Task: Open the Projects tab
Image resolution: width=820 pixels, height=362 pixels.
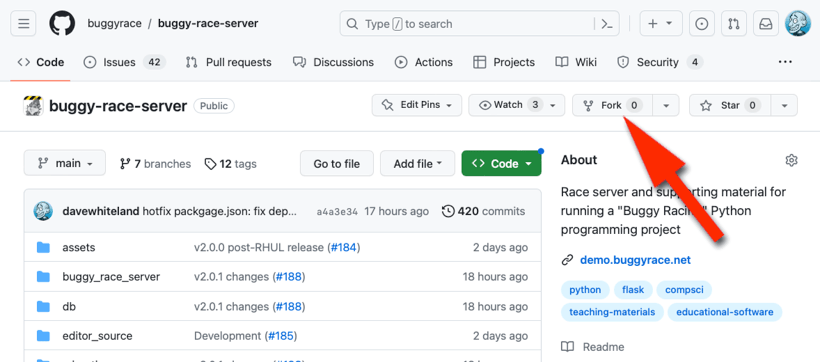Action: [504, 62]
